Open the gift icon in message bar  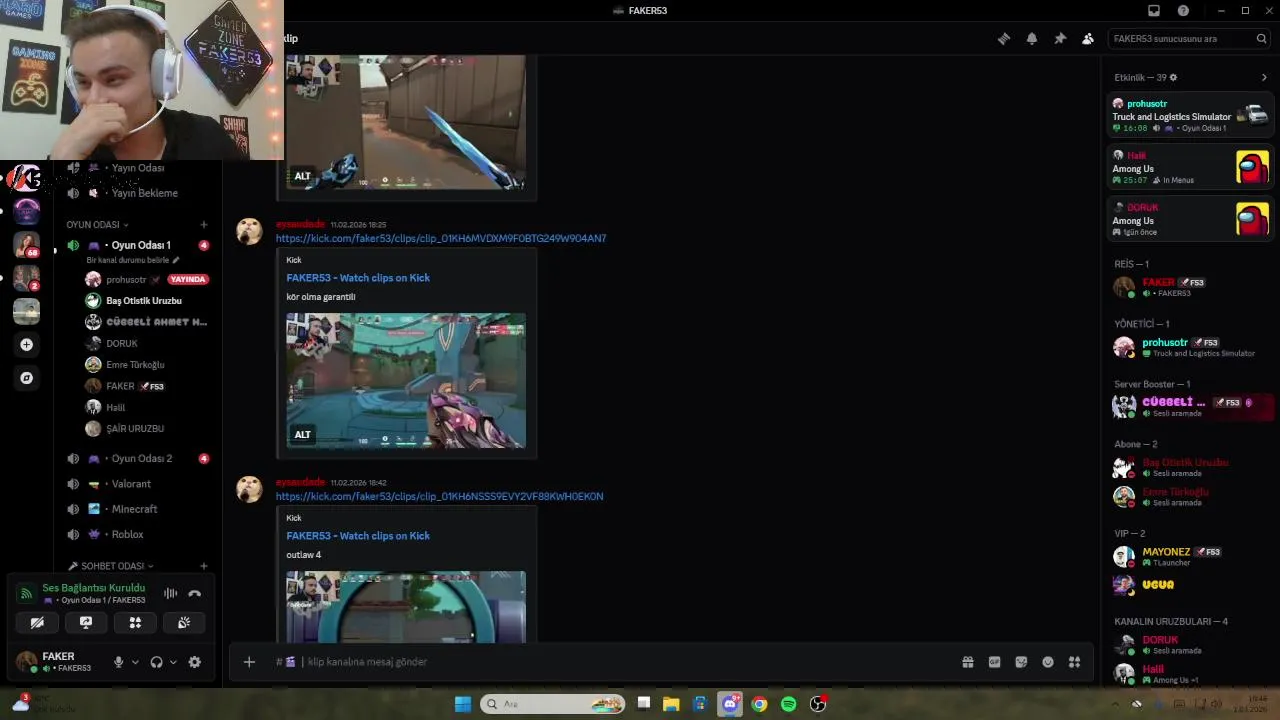pyautogui.click(x=968, y=662)
